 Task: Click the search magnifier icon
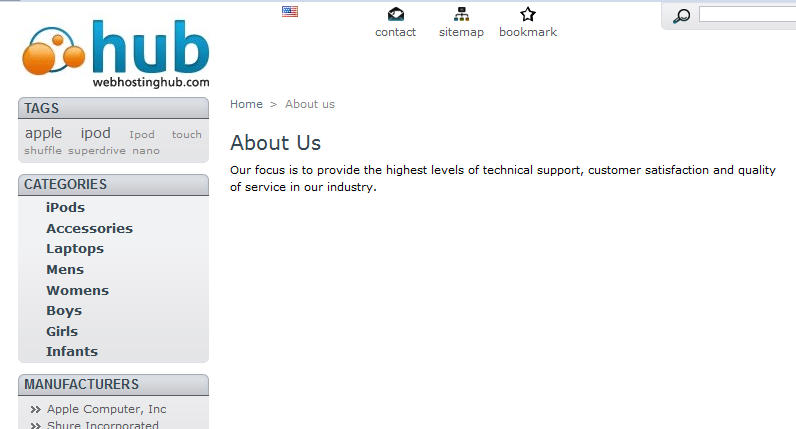(x=682, y=16)
